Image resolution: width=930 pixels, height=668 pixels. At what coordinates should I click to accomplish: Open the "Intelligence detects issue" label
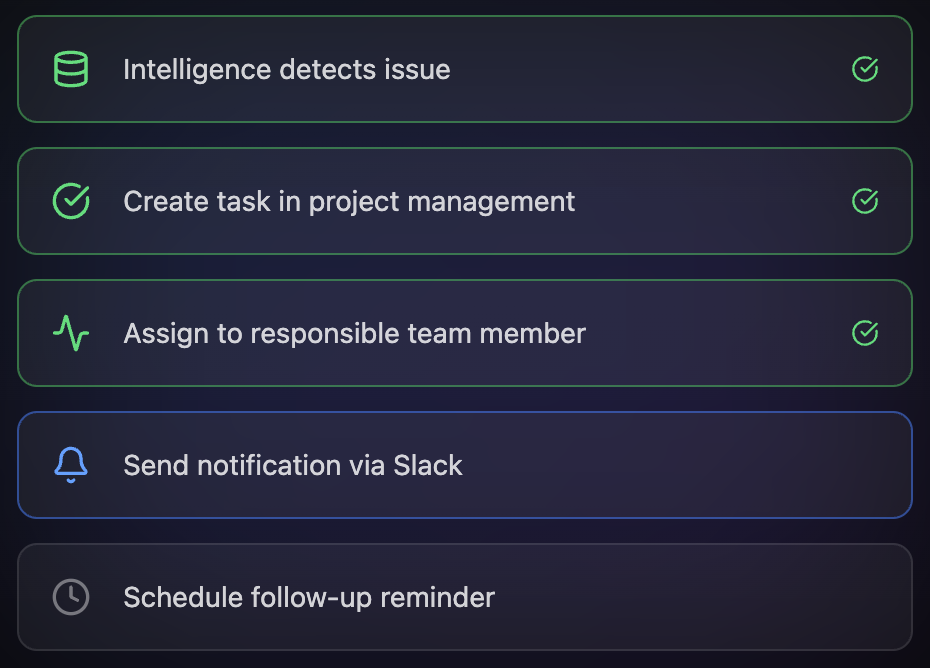pyautogui.click(x=286, y=70)
